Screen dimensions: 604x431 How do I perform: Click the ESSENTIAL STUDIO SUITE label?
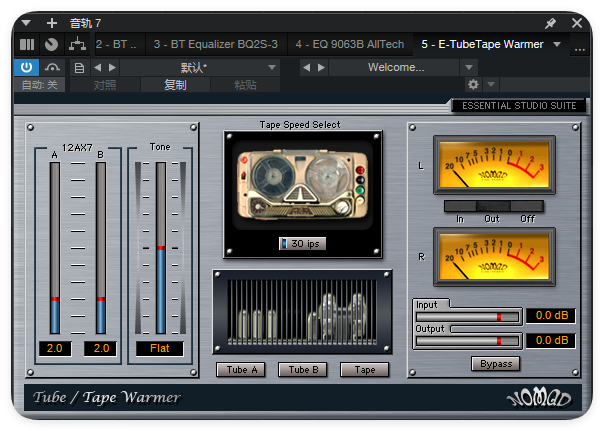tap(519, 106)
